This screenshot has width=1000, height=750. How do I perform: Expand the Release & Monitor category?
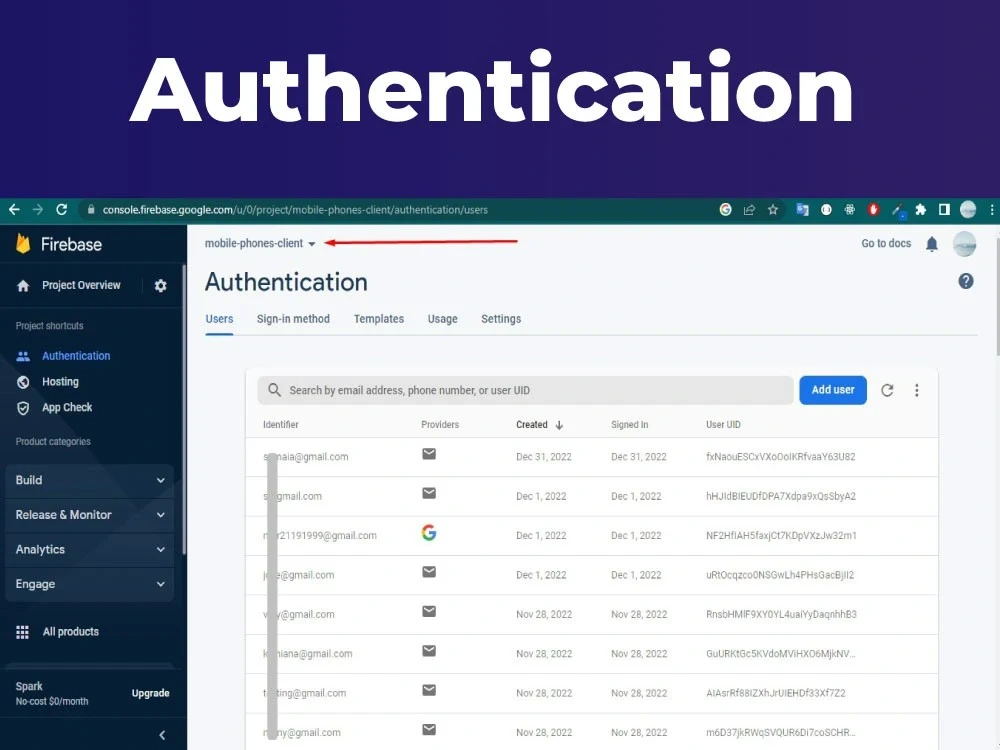(89, 515)
